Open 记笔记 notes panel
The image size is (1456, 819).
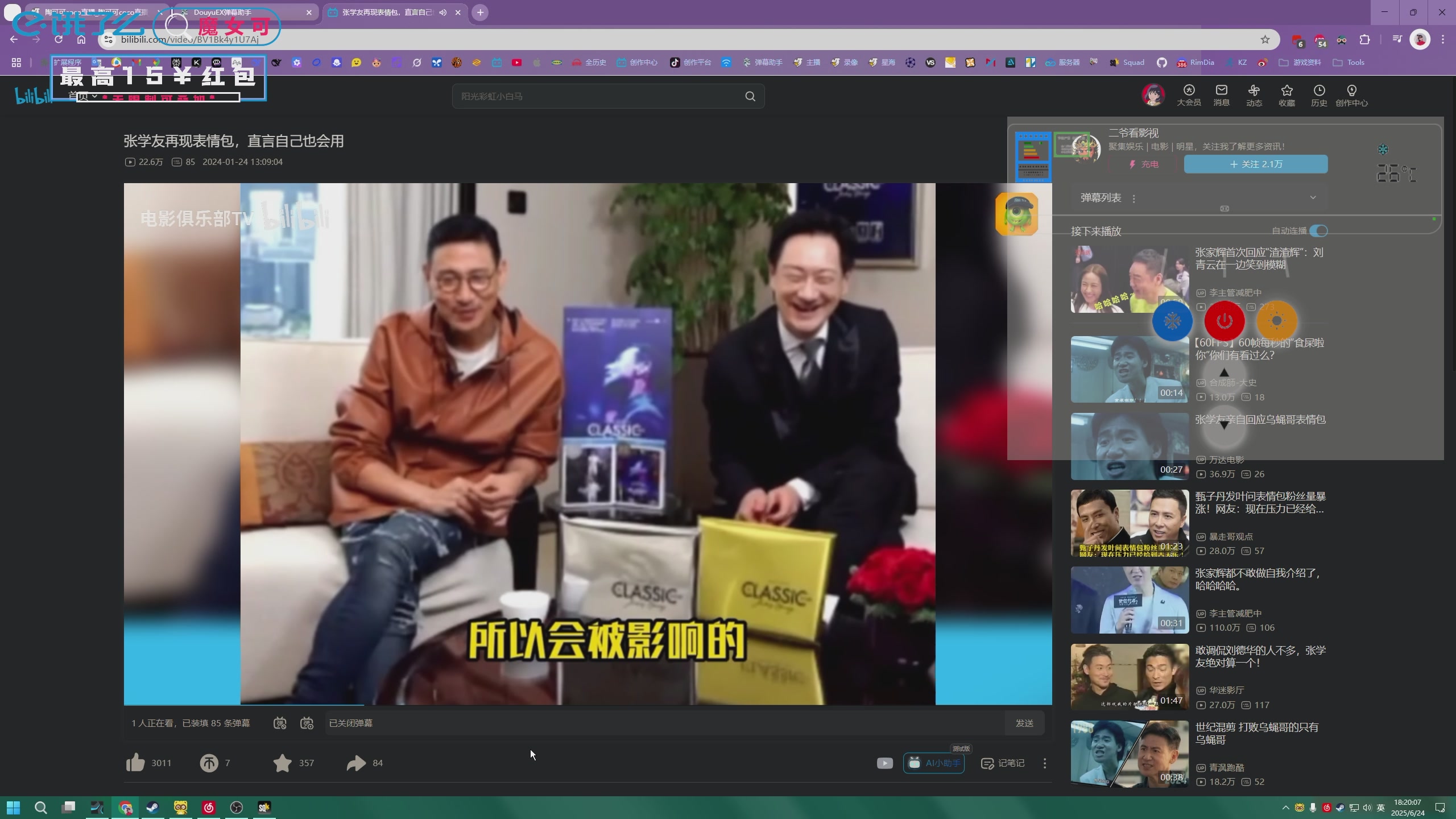pyautogui.click(x=1003, y=763)
